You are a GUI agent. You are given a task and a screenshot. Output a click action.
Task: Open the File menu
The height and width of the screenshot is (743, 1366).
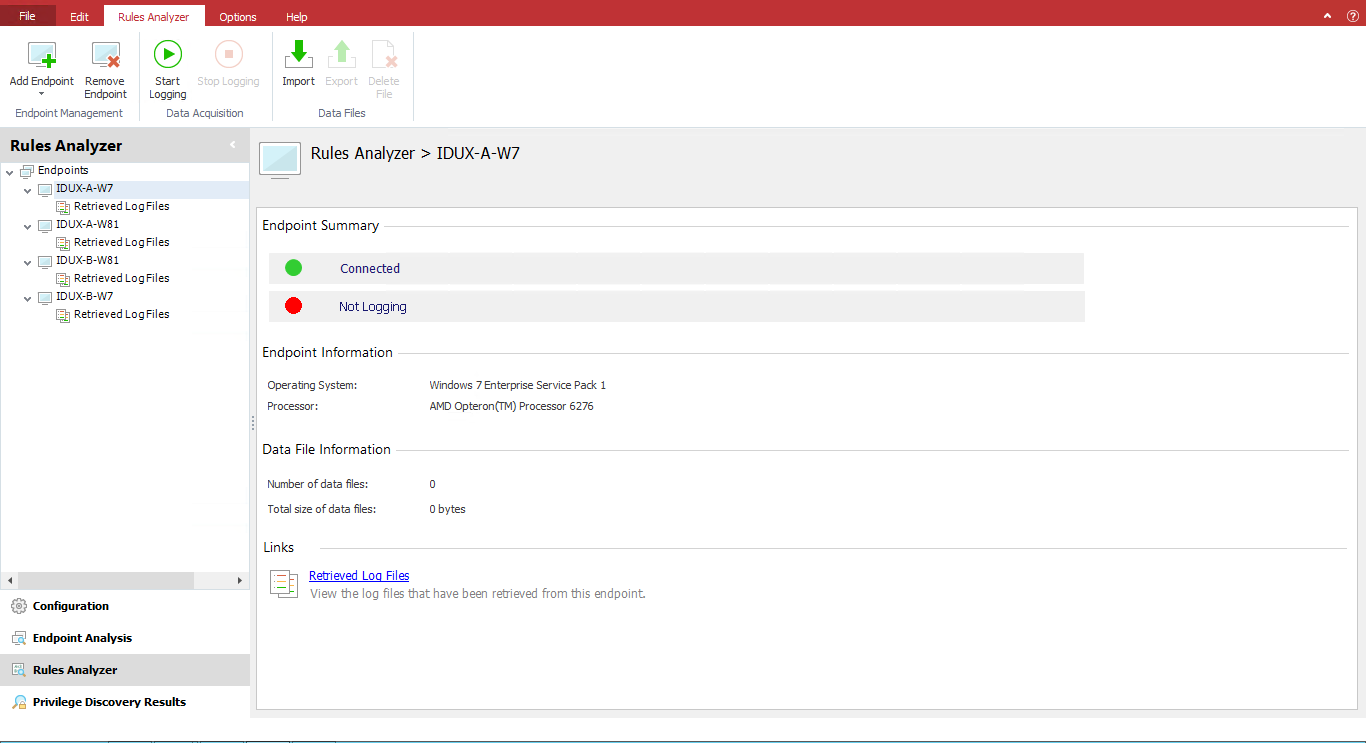[27, 16]
